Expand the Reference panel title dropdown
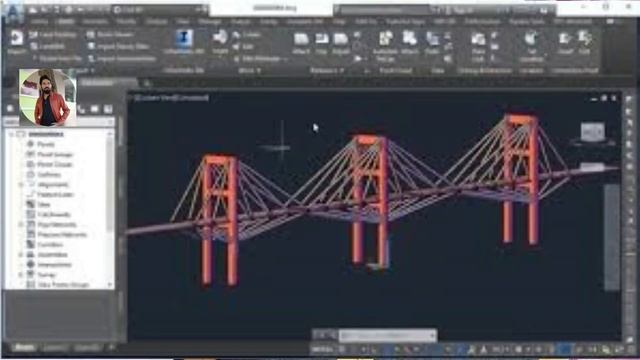Viewport: 640px width, 360px height. [327, 71]
